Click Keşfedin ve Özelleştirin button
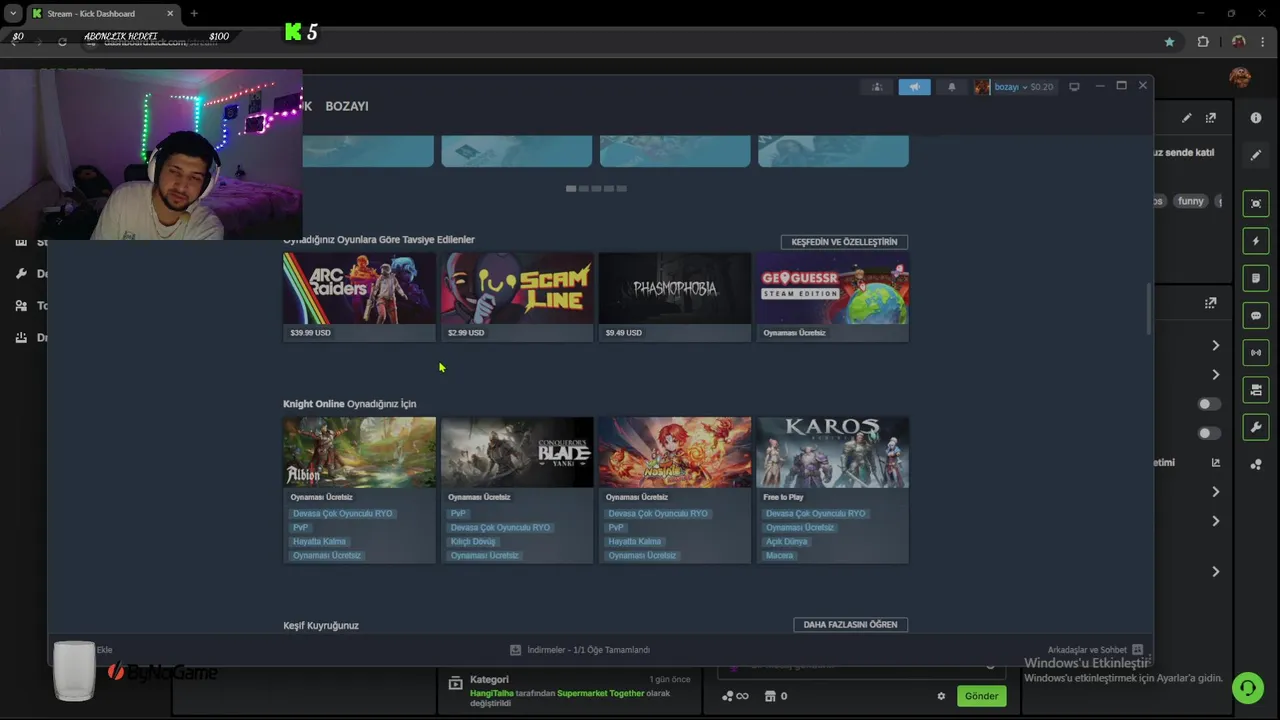The width and height of the screenshot is (1280, 720). [844, 242]
